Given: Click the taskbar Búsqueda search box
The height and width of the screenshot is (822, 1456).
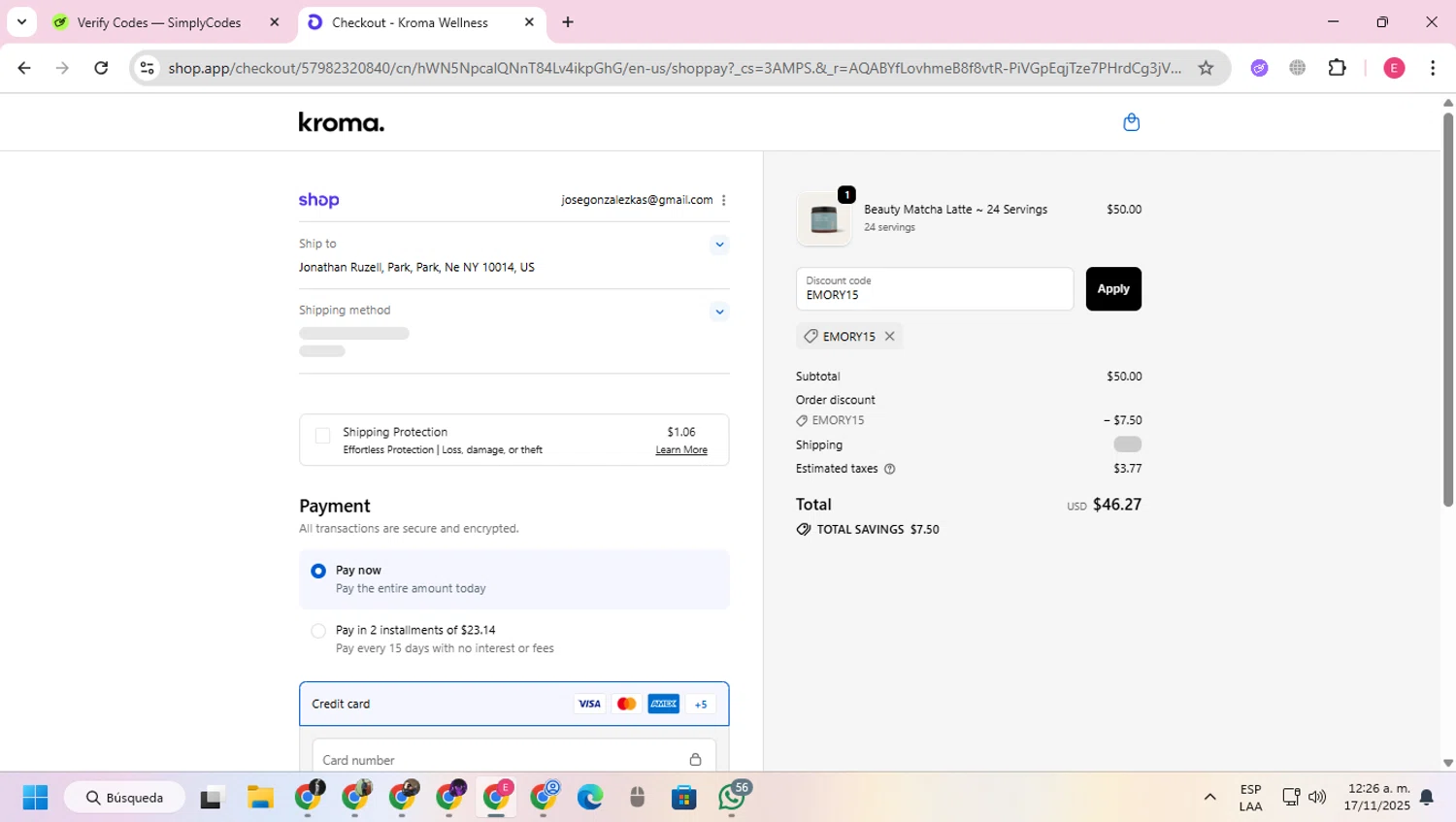Looking at the screenshot, I should pos(125,798).
